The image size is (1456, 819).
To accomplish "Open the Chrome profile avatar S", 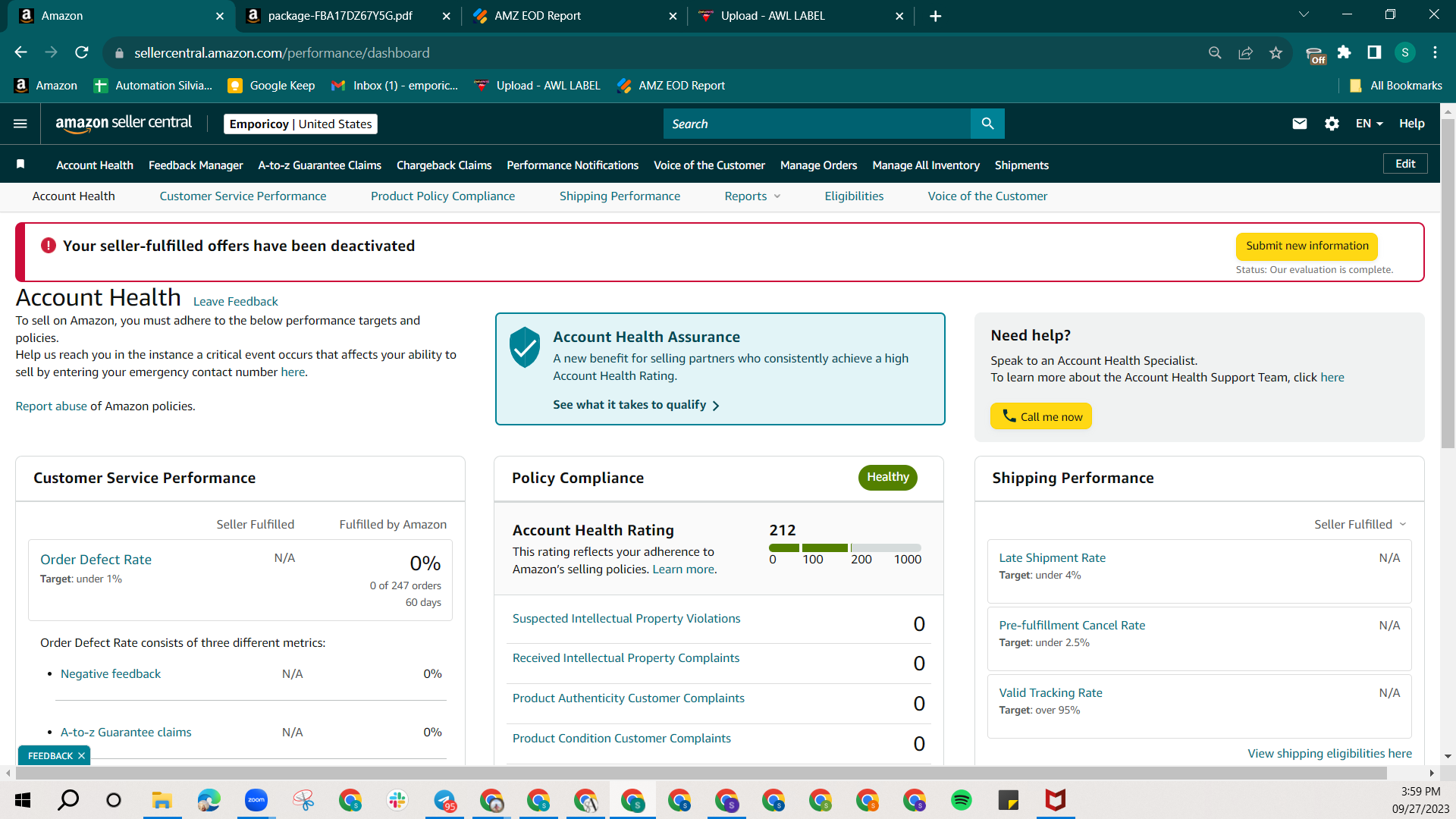I will 1405,52.
